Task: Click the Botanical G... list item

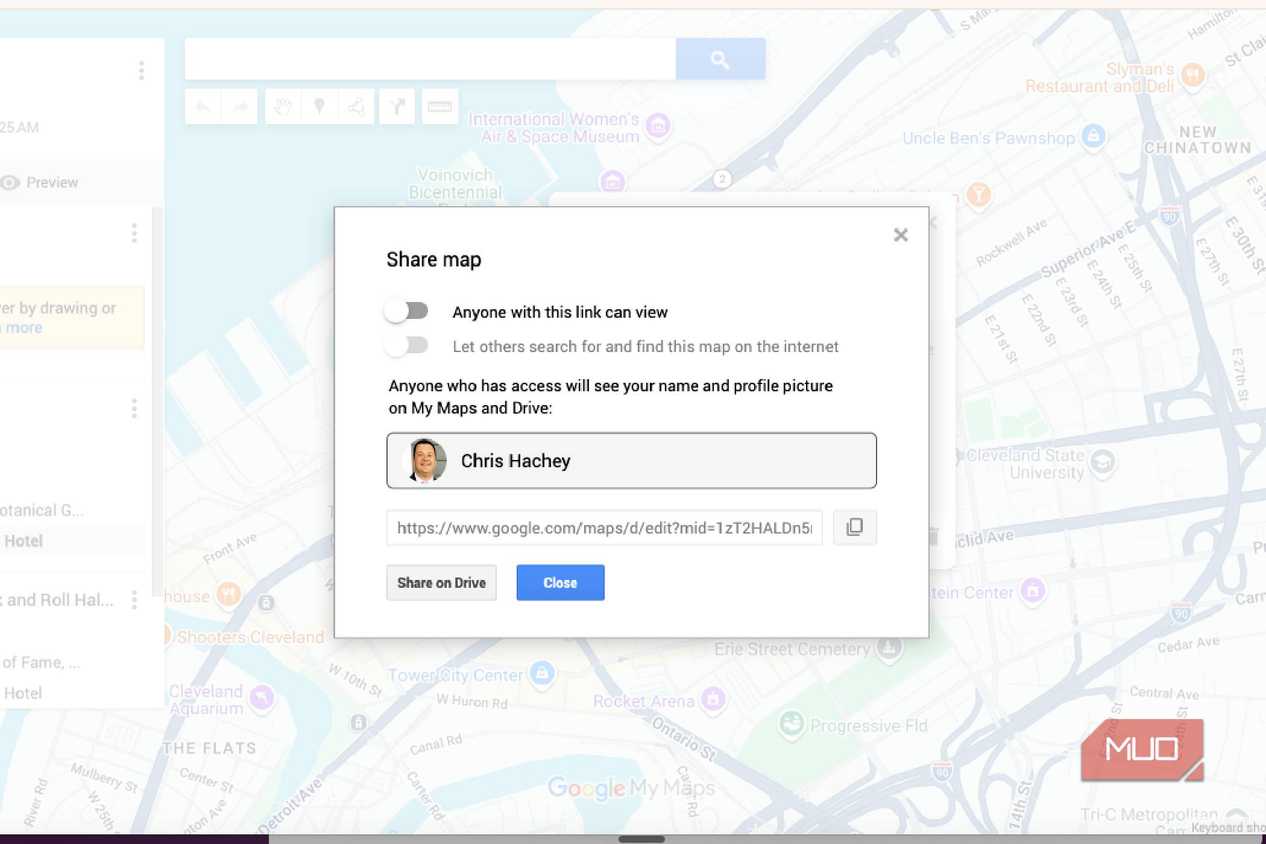Action: click(42, 510)
